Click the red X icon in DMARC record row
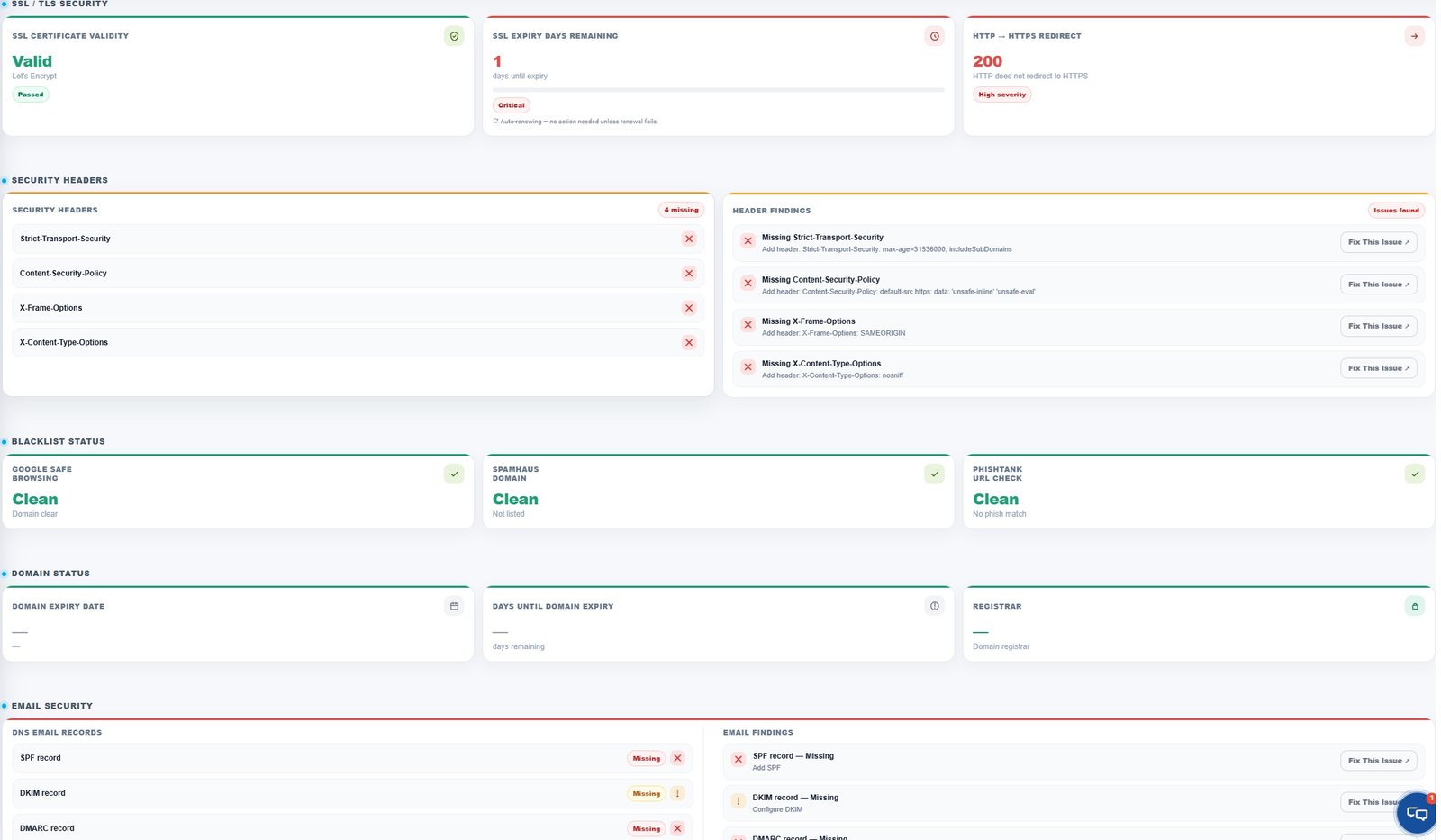1441x840 pixels. [x=678, y=828]
